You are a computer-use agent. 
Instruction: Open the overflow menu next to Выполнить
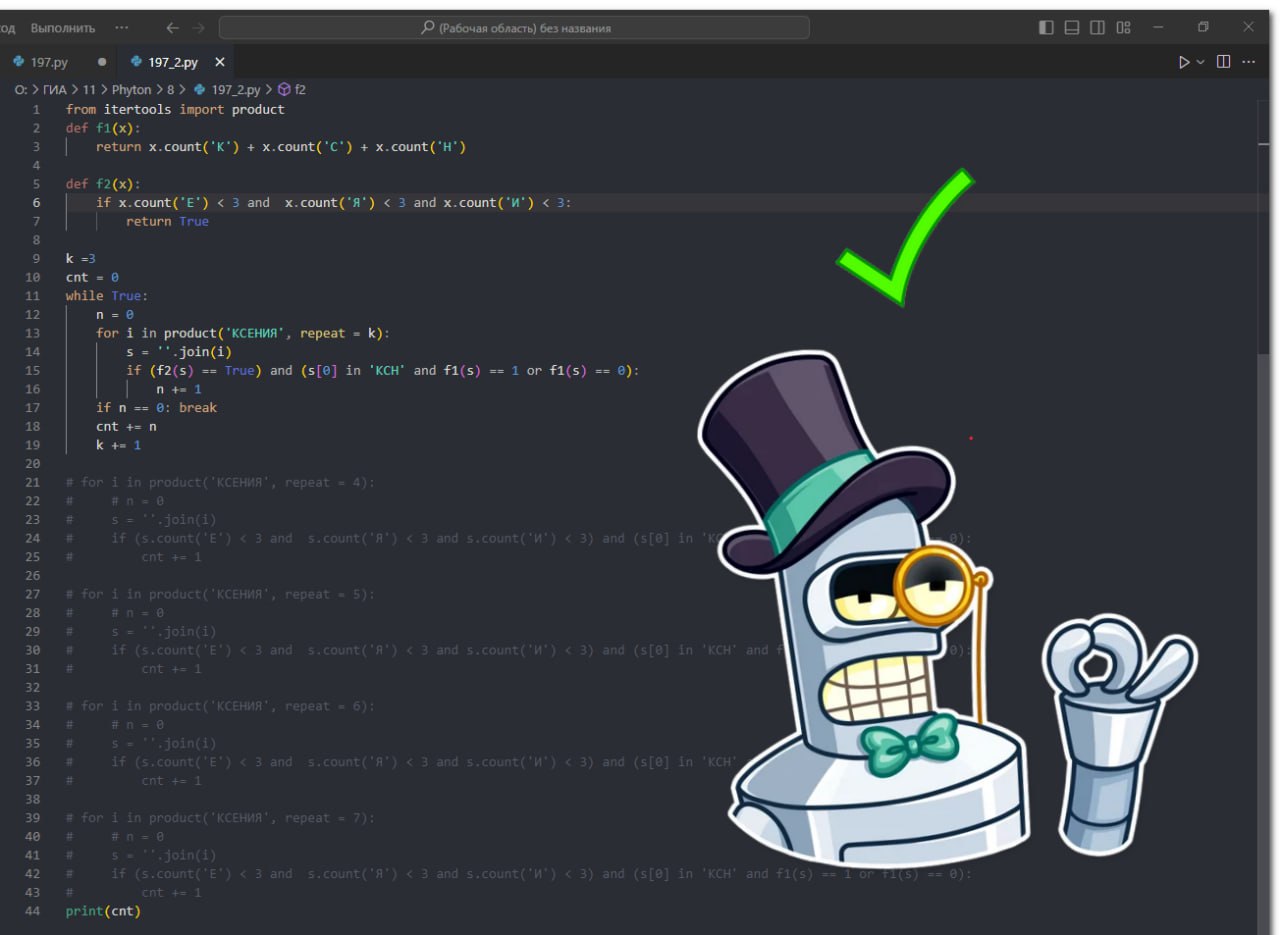tap(122, 28)
